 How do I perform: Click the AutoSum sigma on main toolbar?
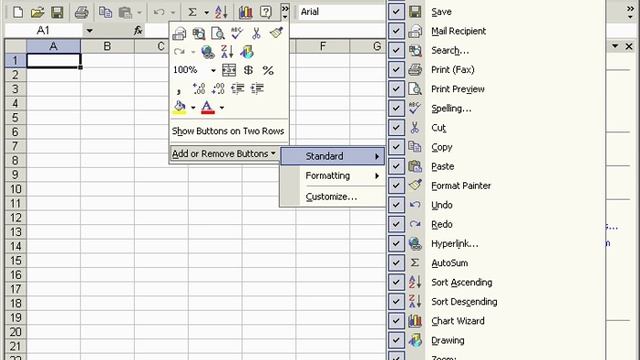(x=192, y=12)
